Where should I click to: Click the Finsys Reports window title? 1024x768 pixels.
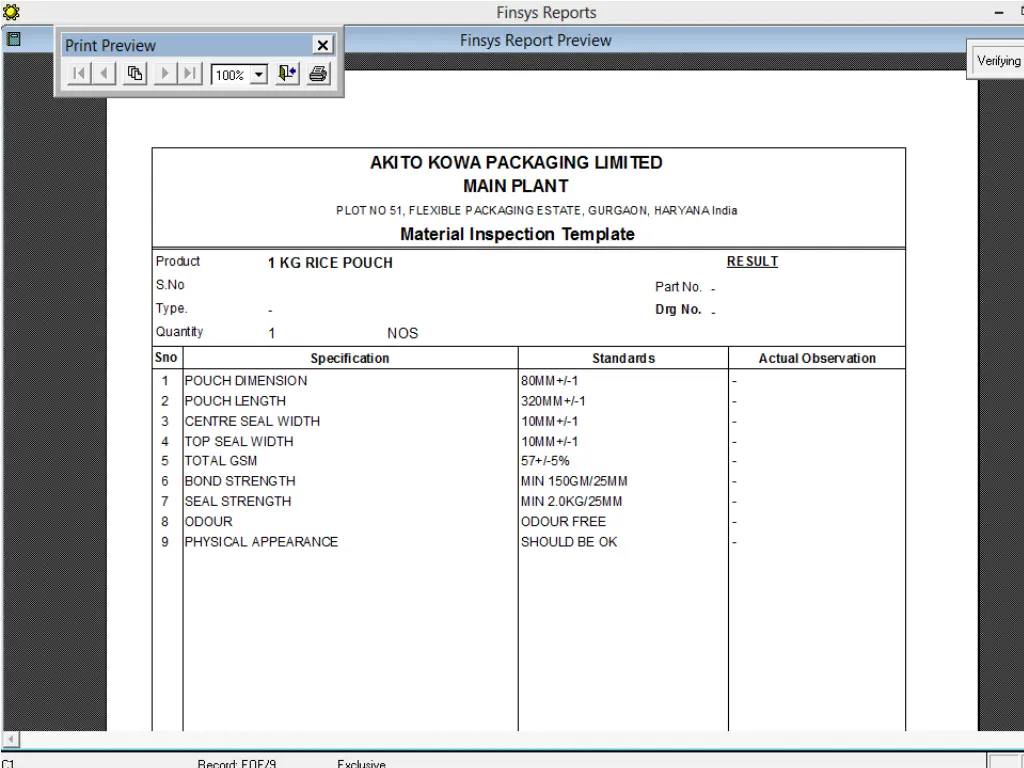click(546, 12)
